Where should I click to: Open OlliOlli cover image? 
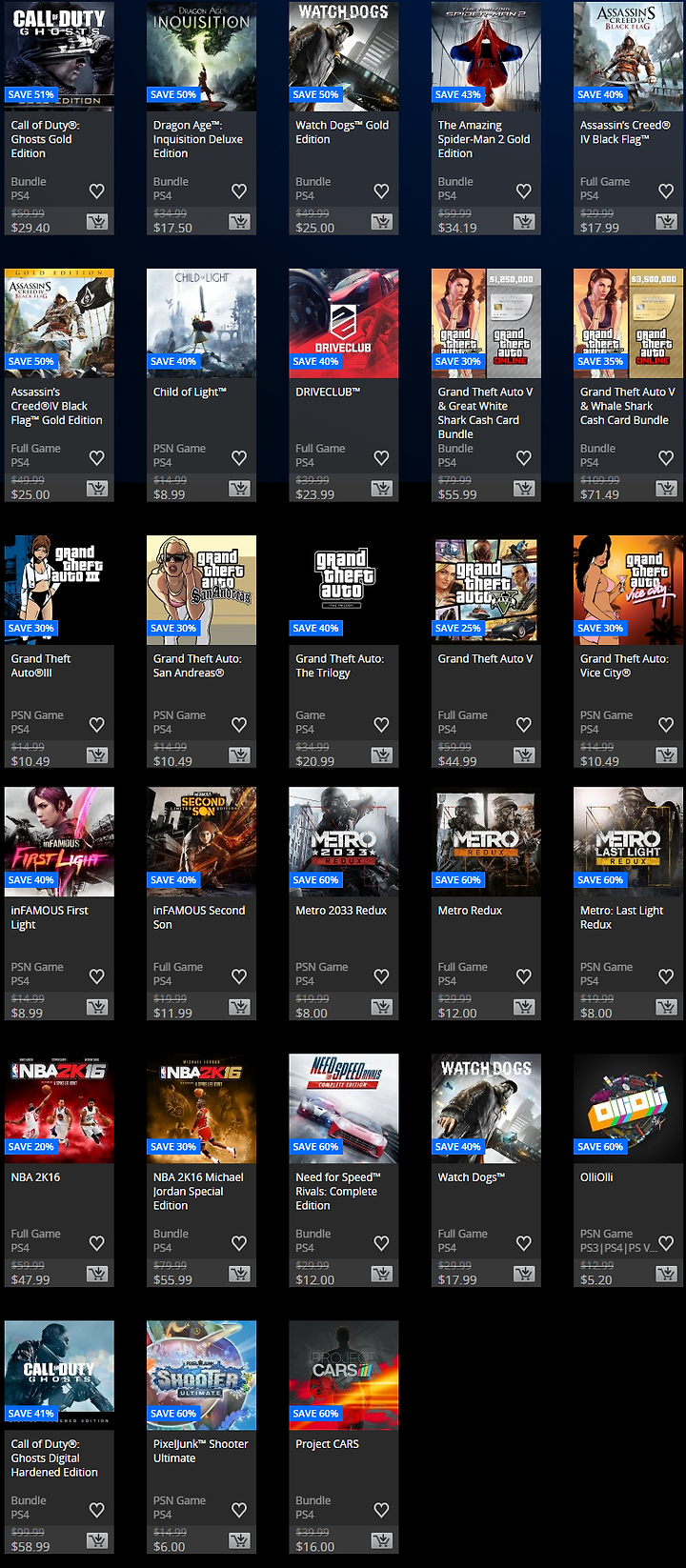pyautogui.click(x=629, y=1108)
